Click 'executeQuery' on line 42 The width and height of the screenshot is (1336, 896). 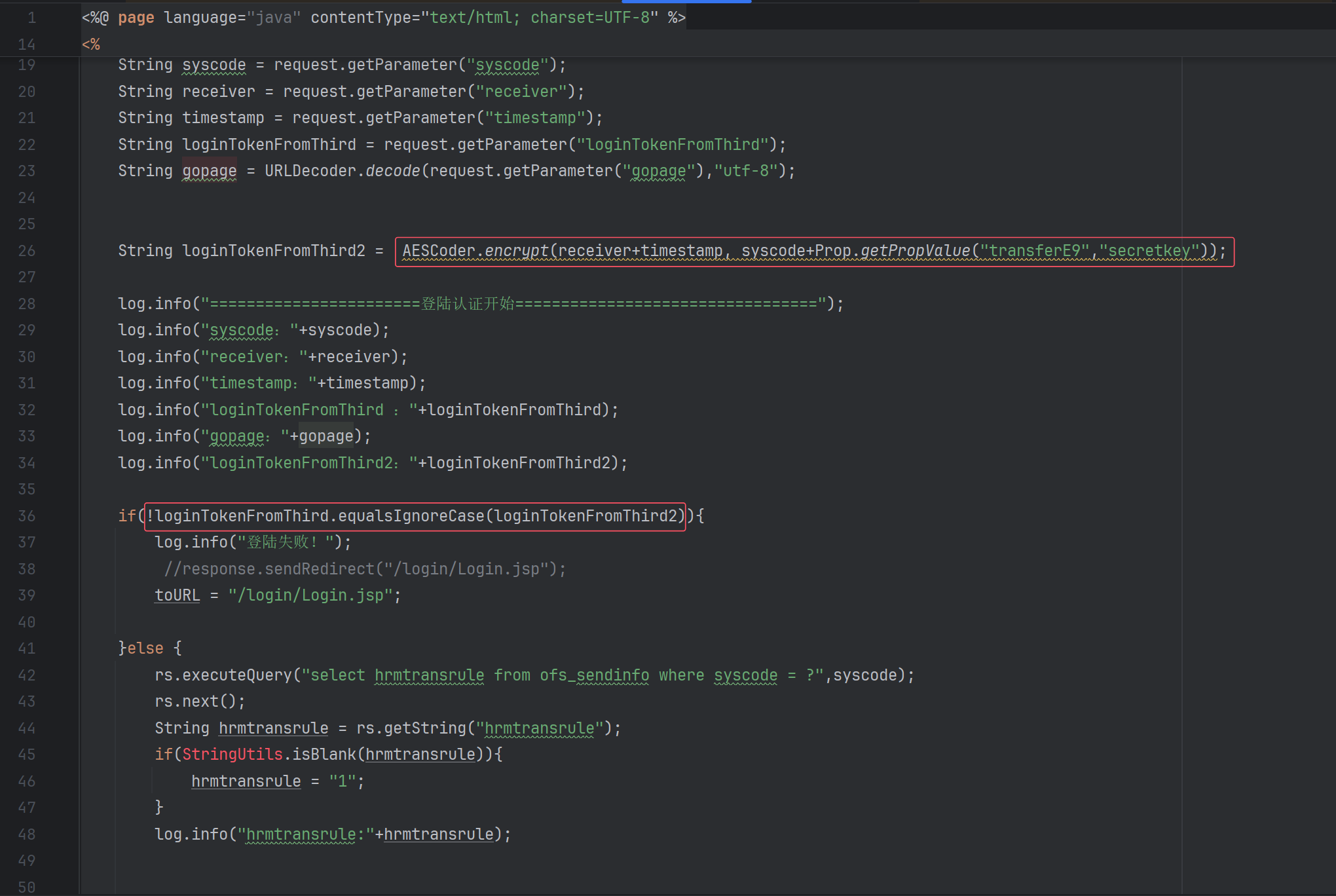[237, 675]
